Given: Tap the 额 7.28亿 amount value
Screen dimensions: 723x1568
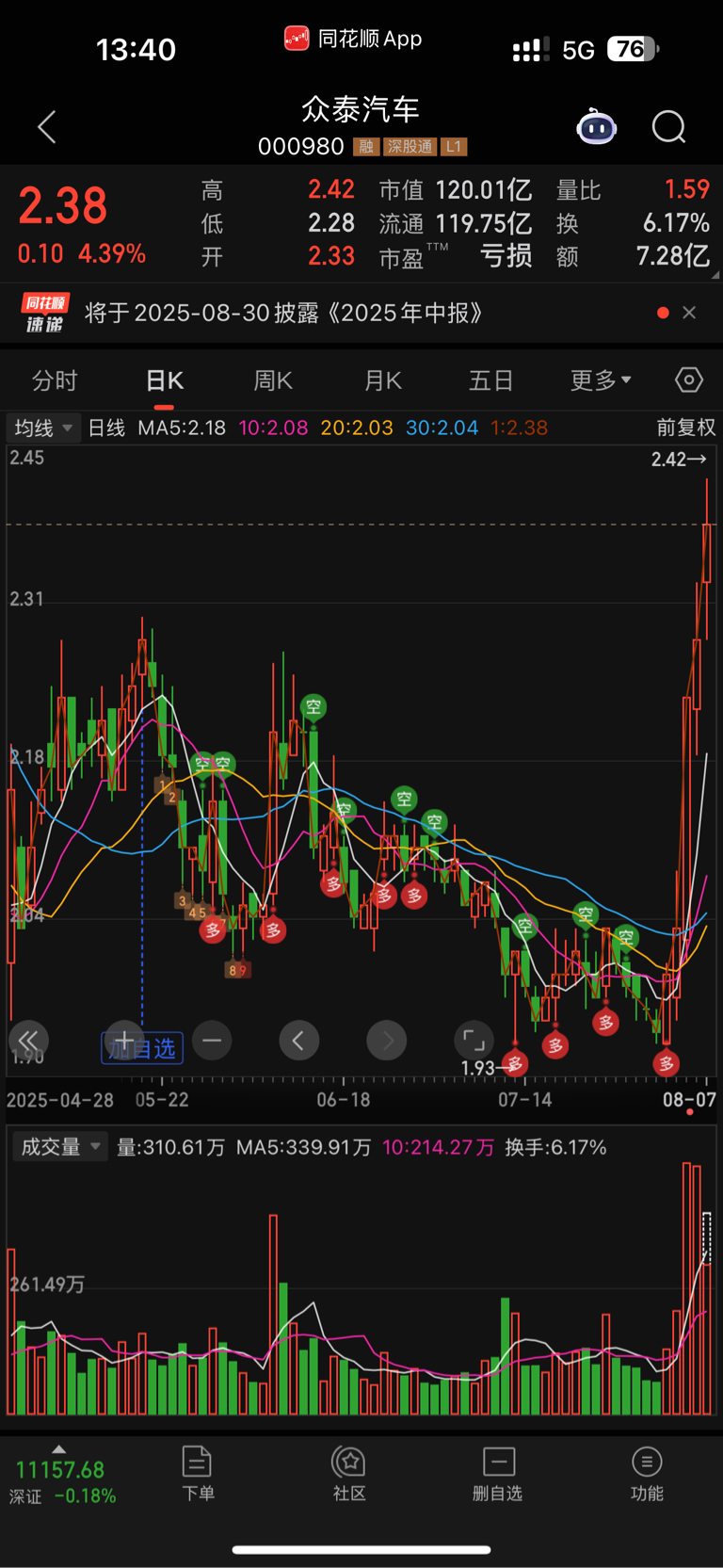Looking at the screenshot, I should point(673,256).
